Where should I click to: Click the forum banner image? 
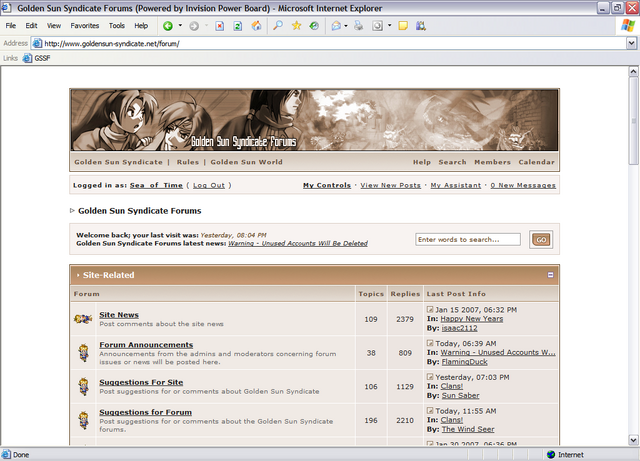click(x=314, y=120)
